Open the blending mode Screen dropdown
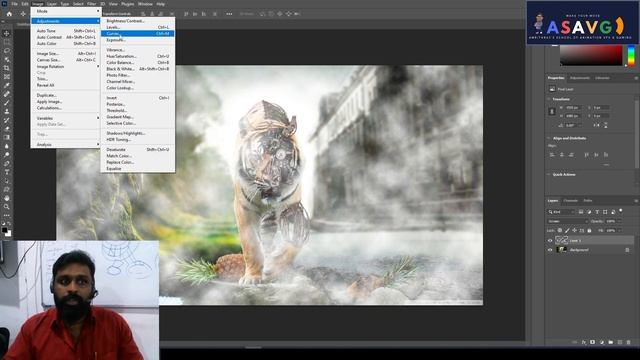Viewport: 640px width, 360px height. tap(568, 221)
